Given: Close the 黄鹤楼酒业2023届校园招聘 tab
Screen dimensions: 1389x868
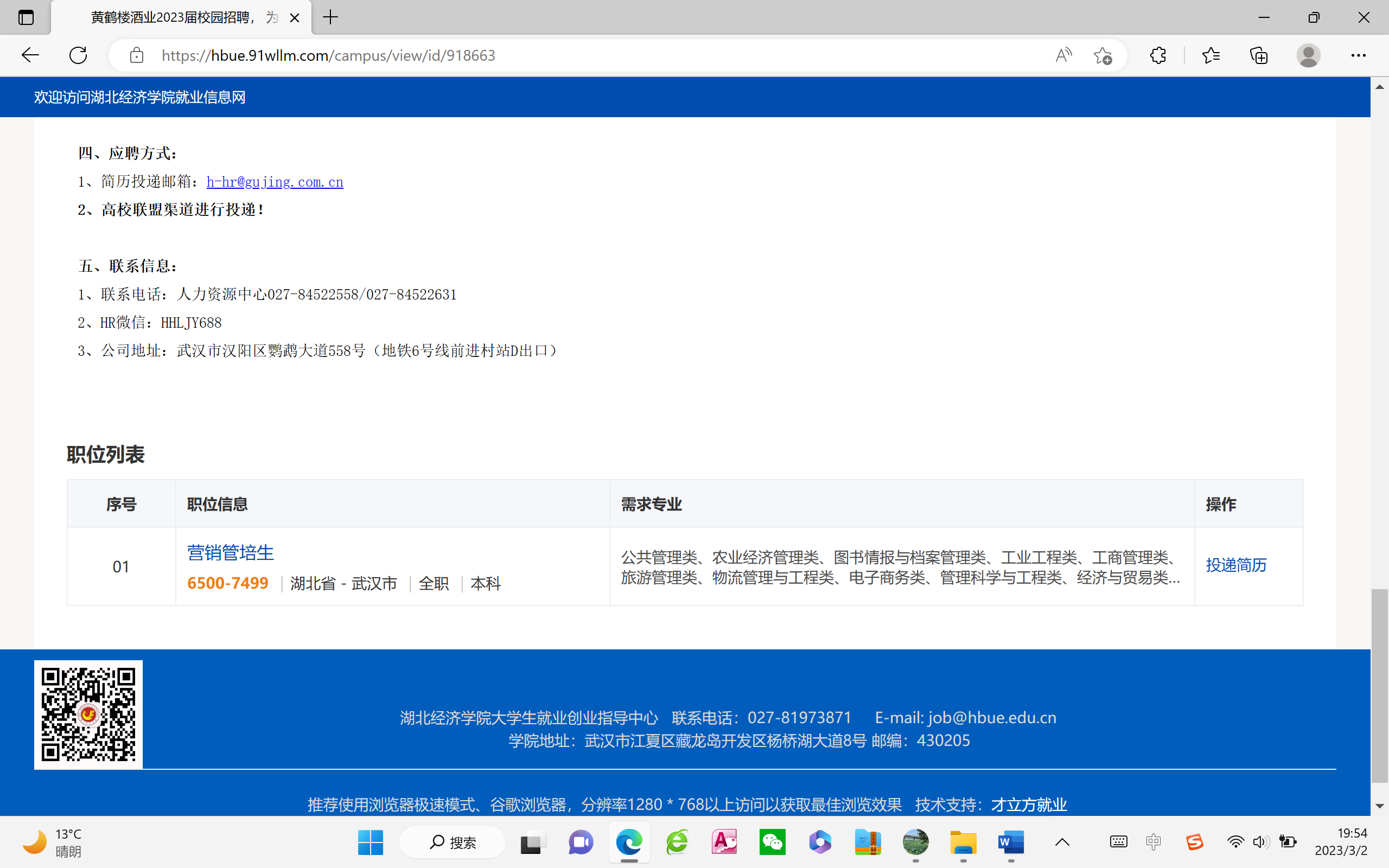Looking at the screenshot, I should click(x=295, y=18).
